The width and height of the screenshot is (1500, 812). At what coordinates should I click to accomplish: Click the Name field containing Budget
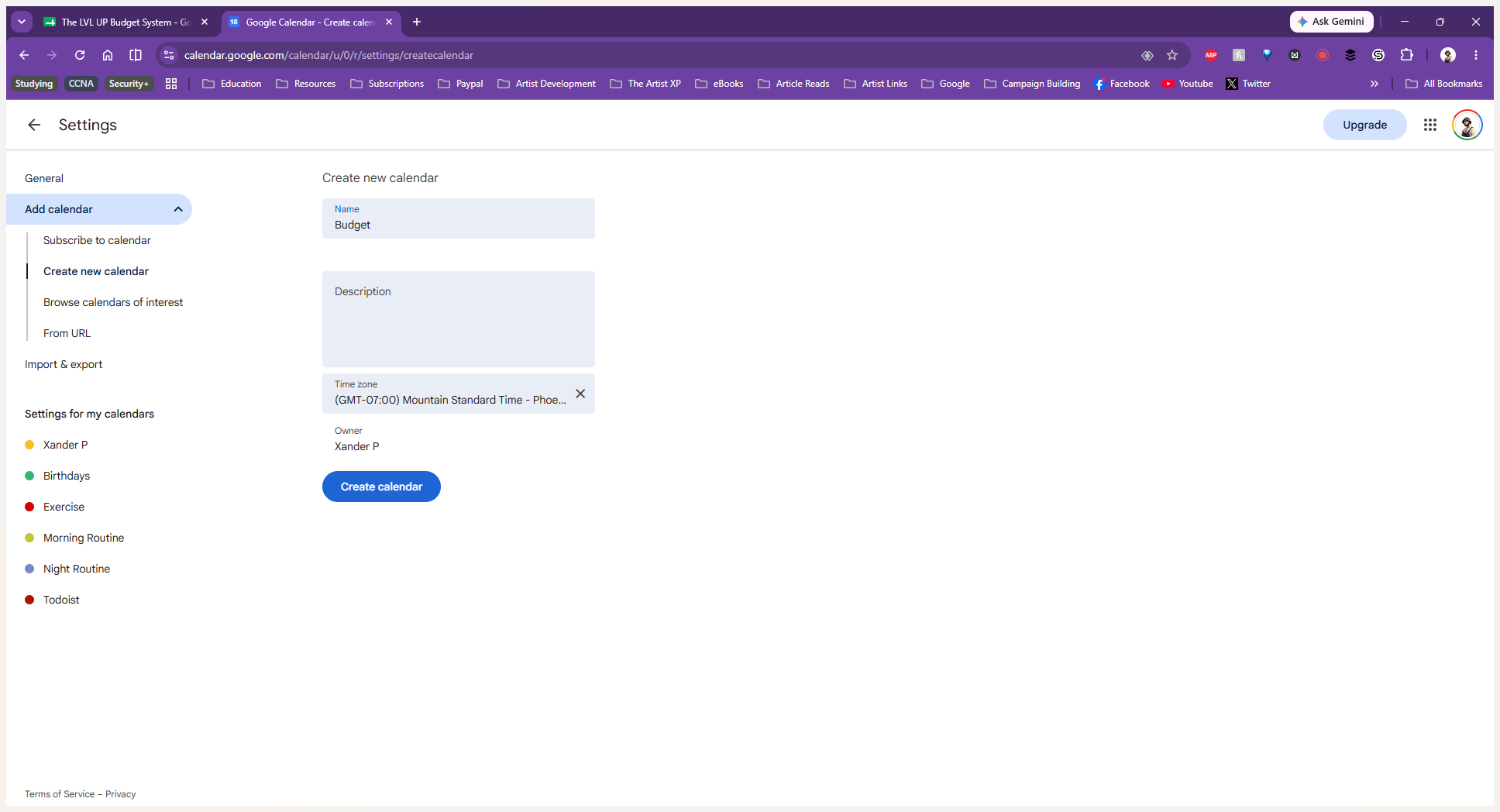pos(459,218)
